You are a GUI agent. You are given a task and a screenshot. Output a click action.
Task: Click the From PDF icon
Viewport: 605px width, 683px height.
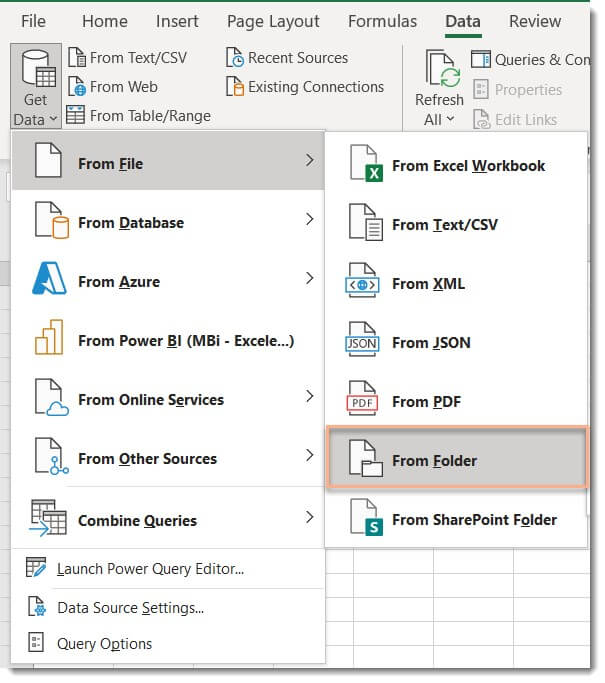pyautogui.click(x=362, y=399)
